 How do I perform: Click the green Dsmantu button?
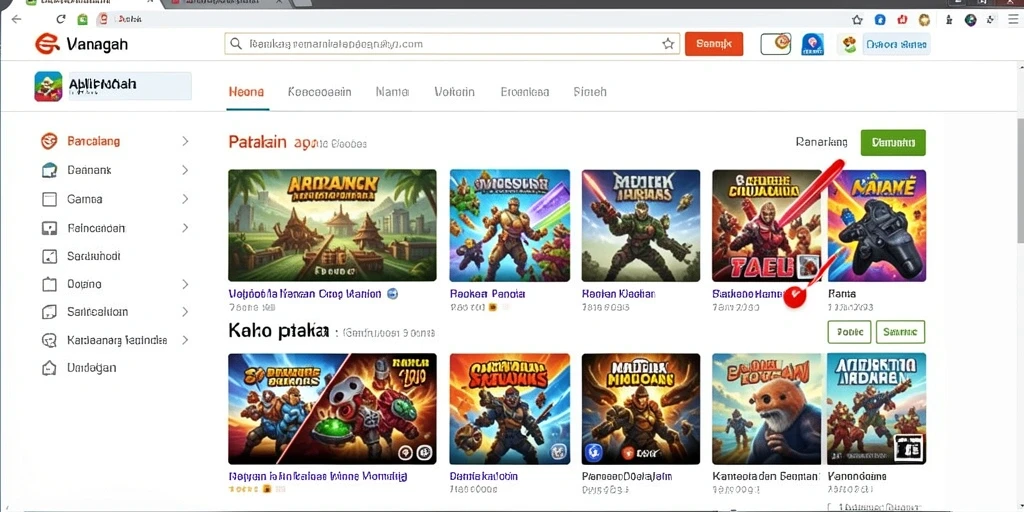click(x=893, y=142)
